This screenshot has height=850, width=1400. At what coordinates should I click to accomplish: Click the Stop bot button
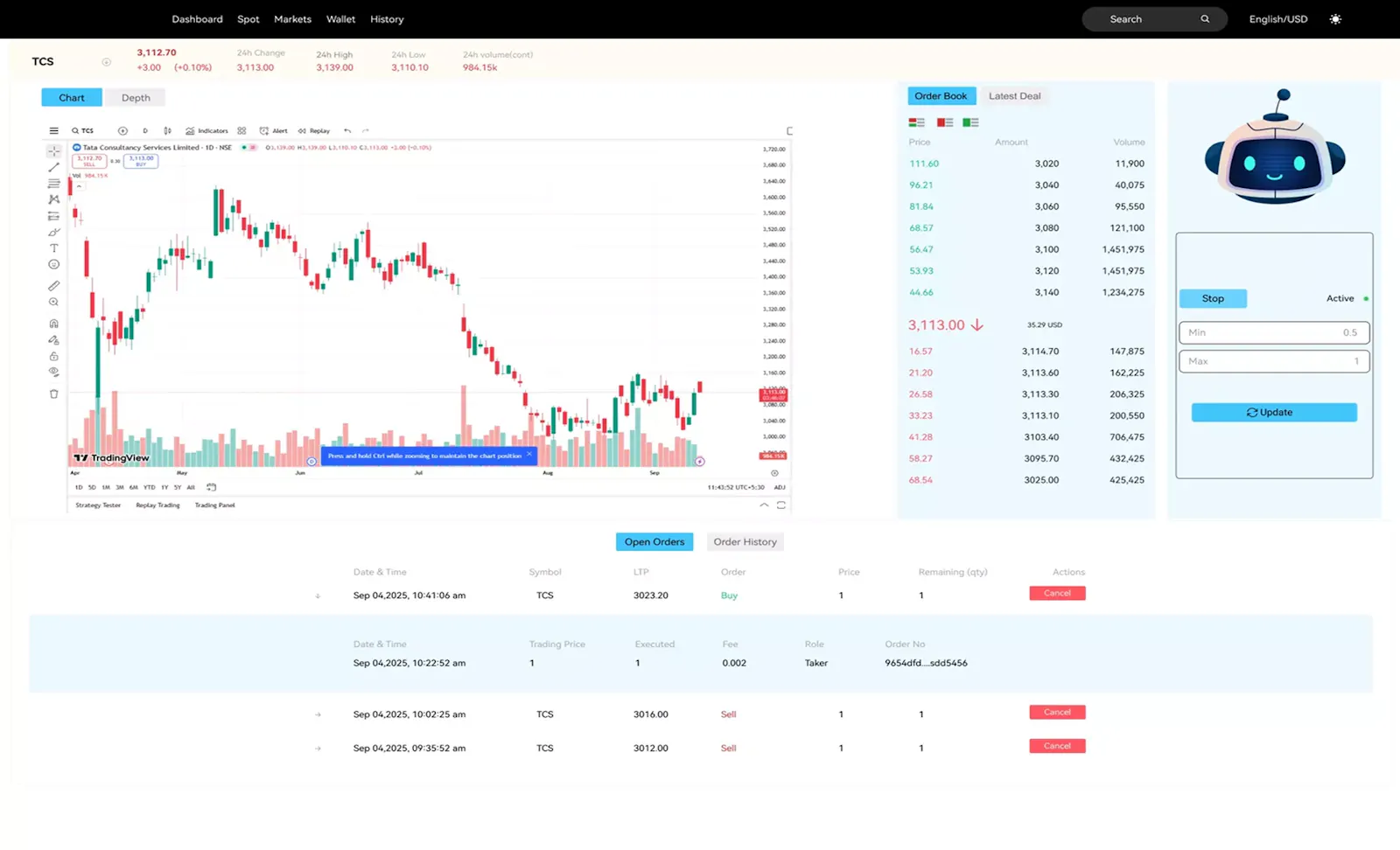point(1213,298)
